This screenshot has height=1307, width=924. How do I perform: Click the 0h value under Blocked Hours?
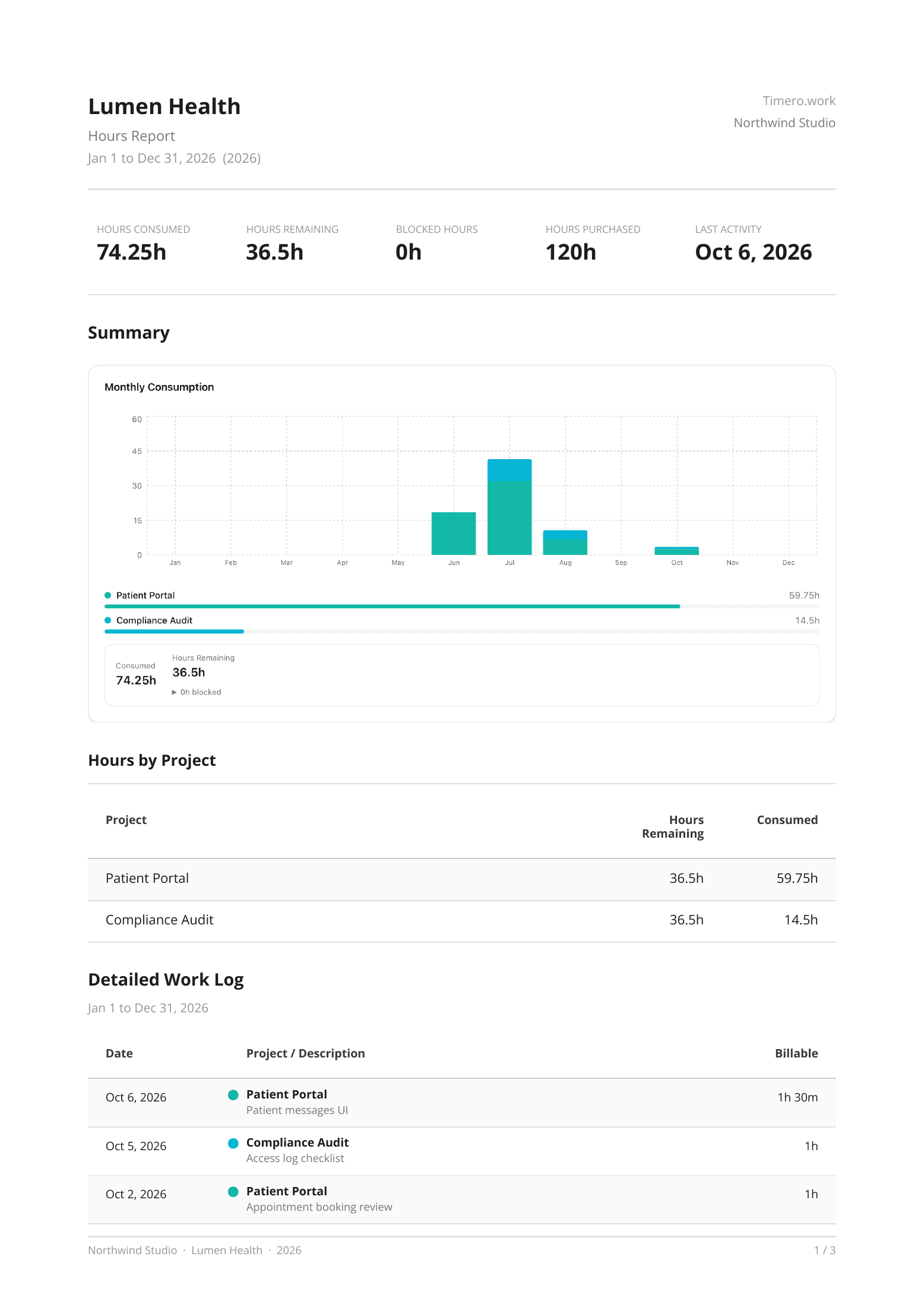click(x=409, y=252)
